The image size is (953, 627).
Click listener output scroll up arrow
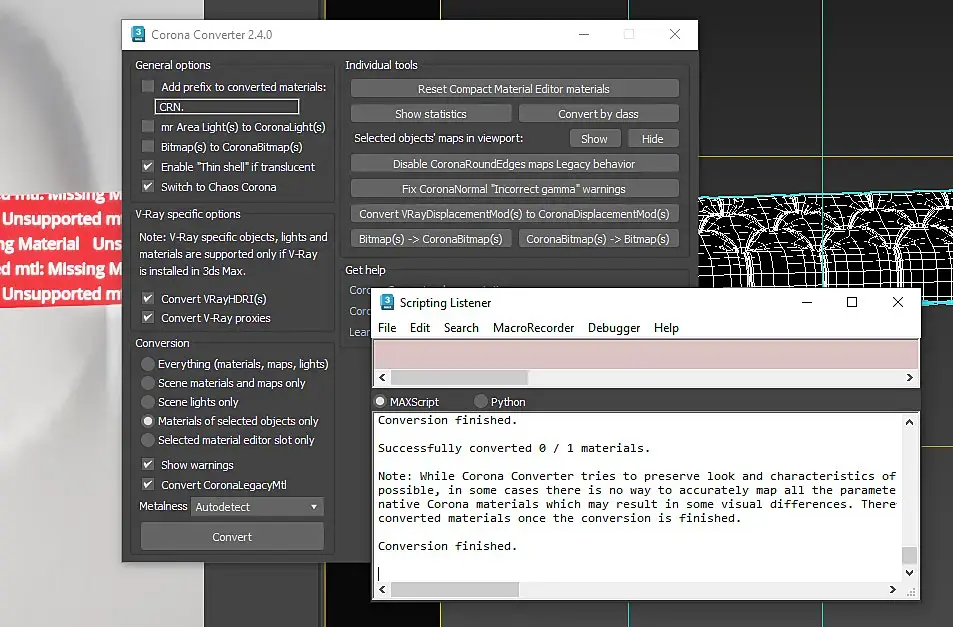(x=909, y=422)
